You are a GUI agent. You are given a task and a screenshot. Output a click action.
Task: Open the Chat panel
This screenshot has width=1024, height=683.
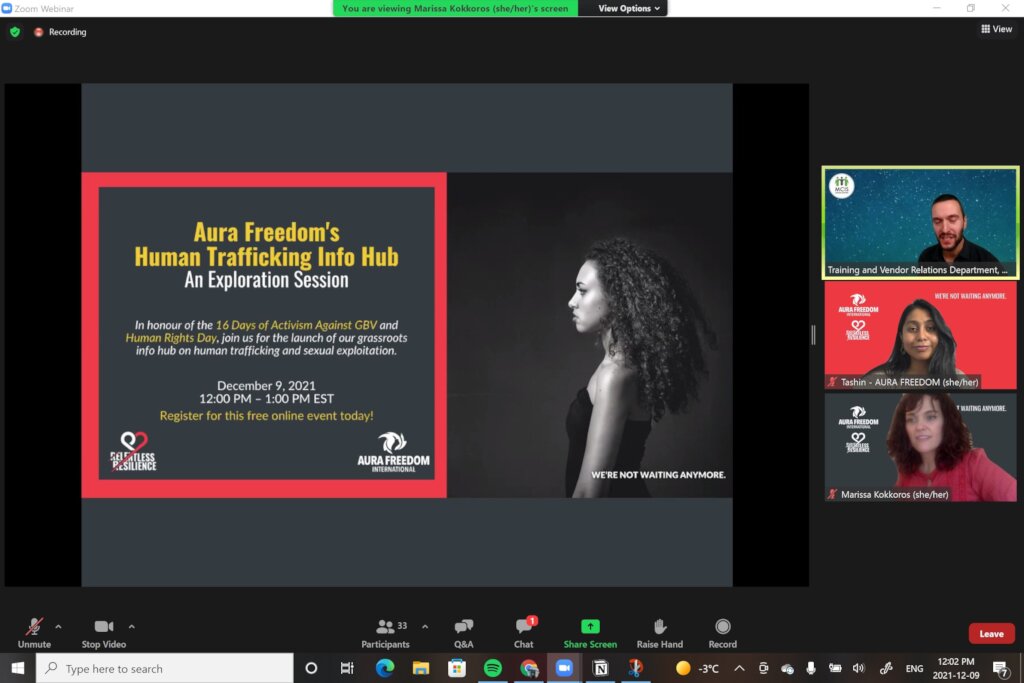click(x=524, y=631)
